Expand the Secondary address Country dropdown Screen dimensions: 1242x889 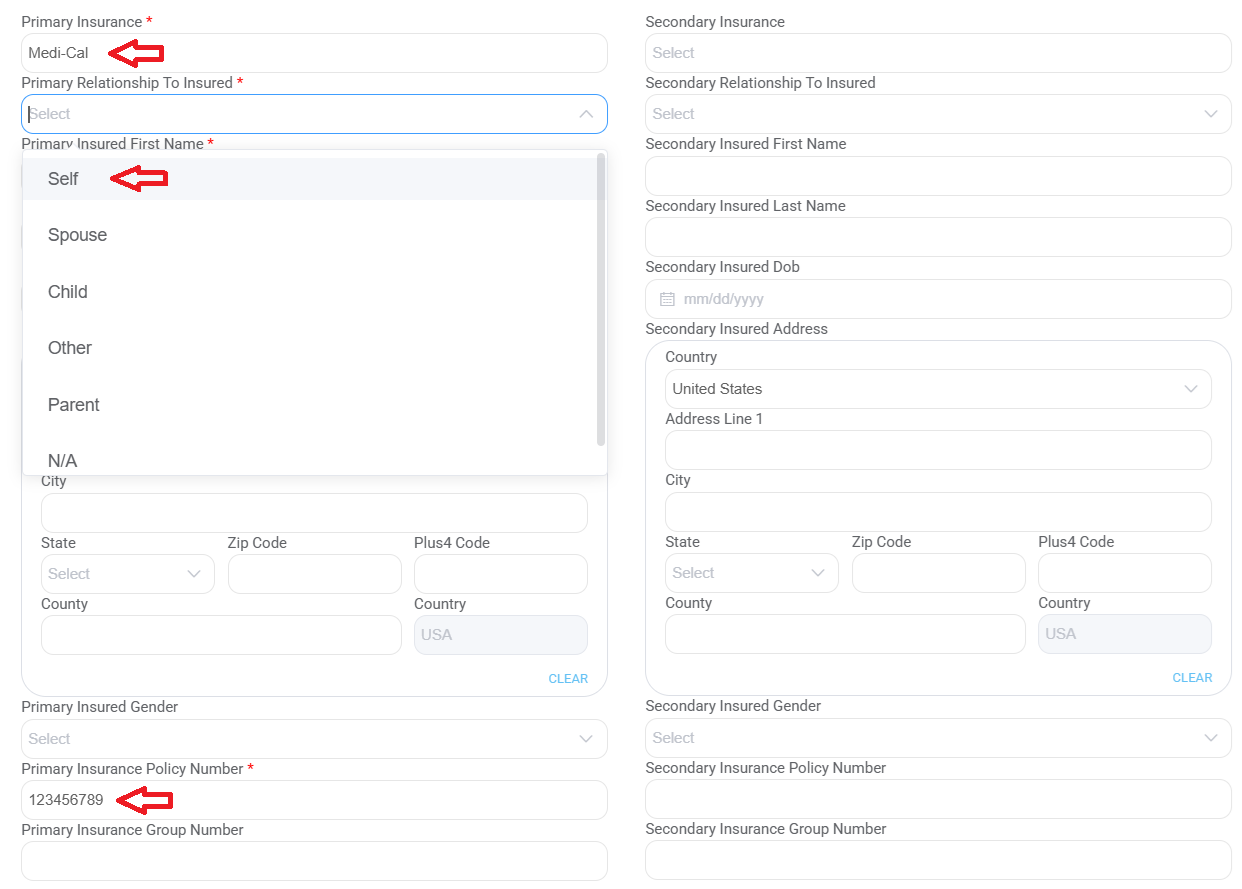coord(938,389)
